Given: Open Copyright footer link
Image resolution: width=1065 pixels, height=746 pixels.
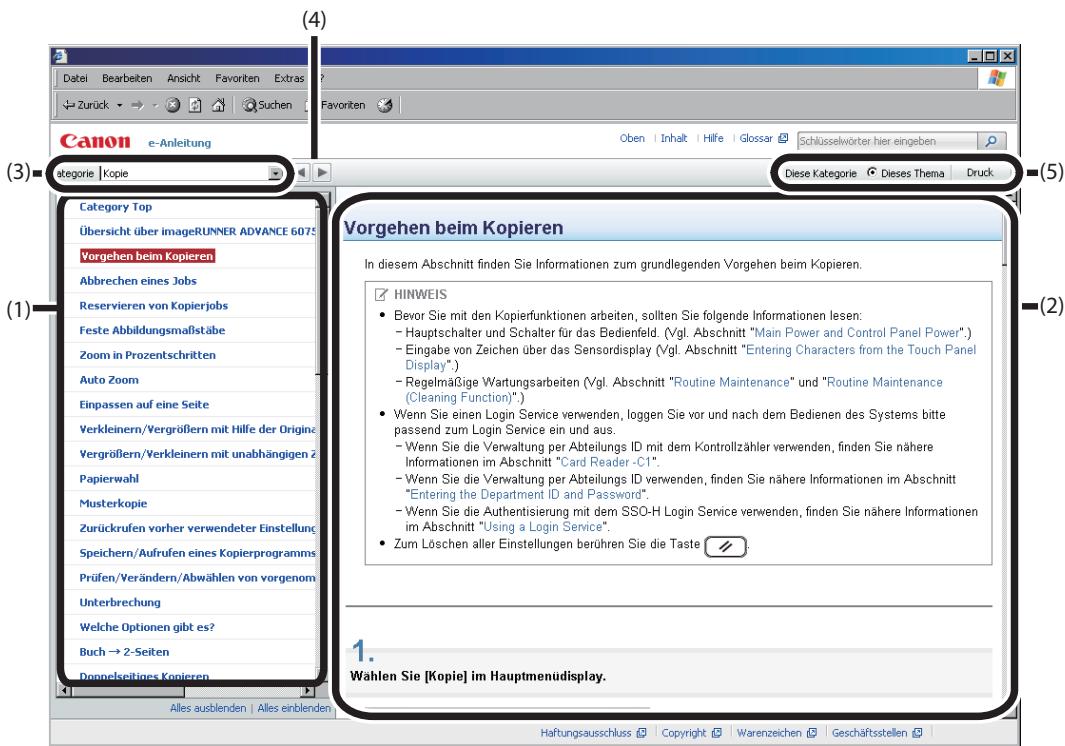Looking at the screenshot, I should point(684,733).
